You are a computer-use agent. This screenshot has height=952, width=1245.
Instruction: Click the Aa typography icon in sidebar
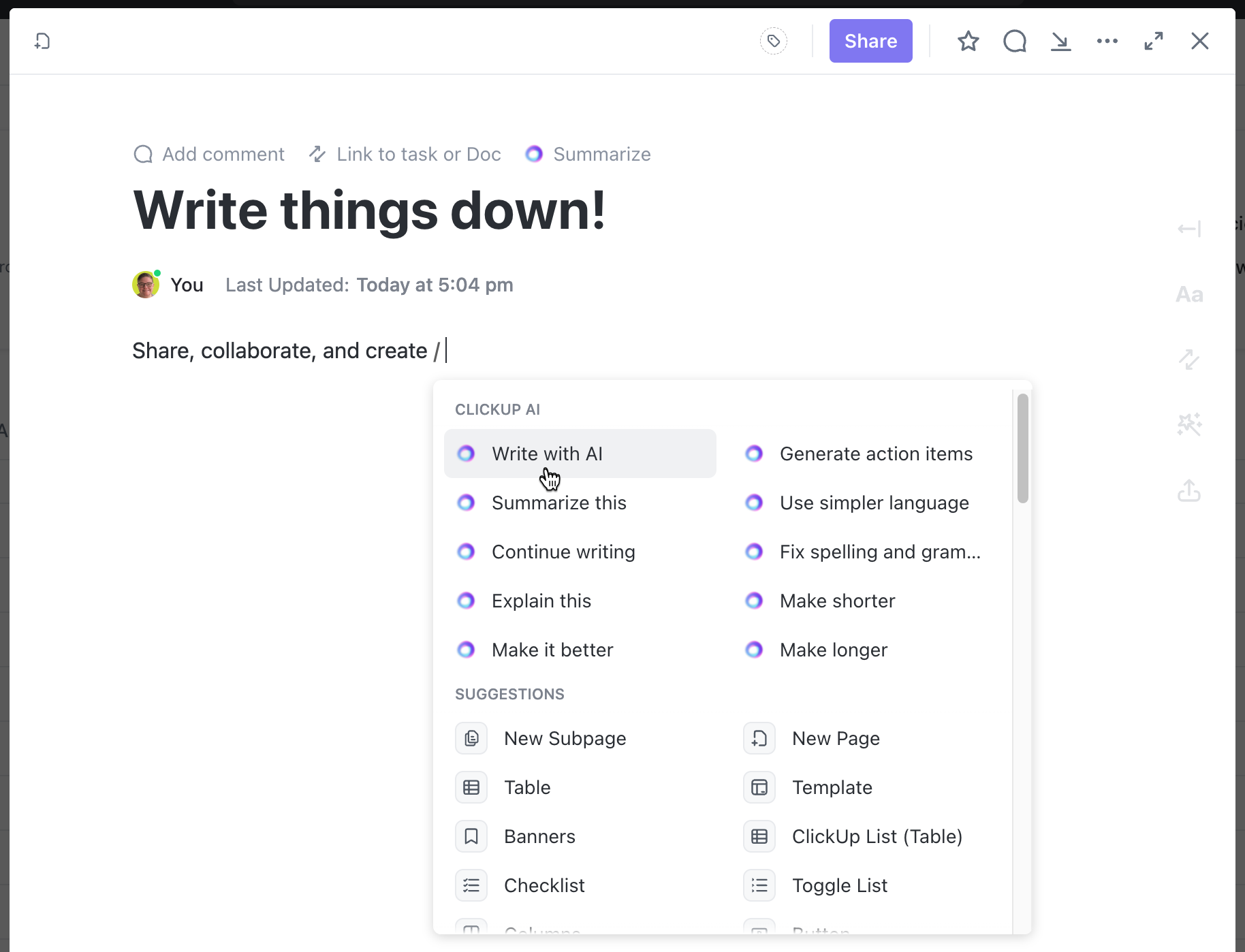(x=1189, y=294)
